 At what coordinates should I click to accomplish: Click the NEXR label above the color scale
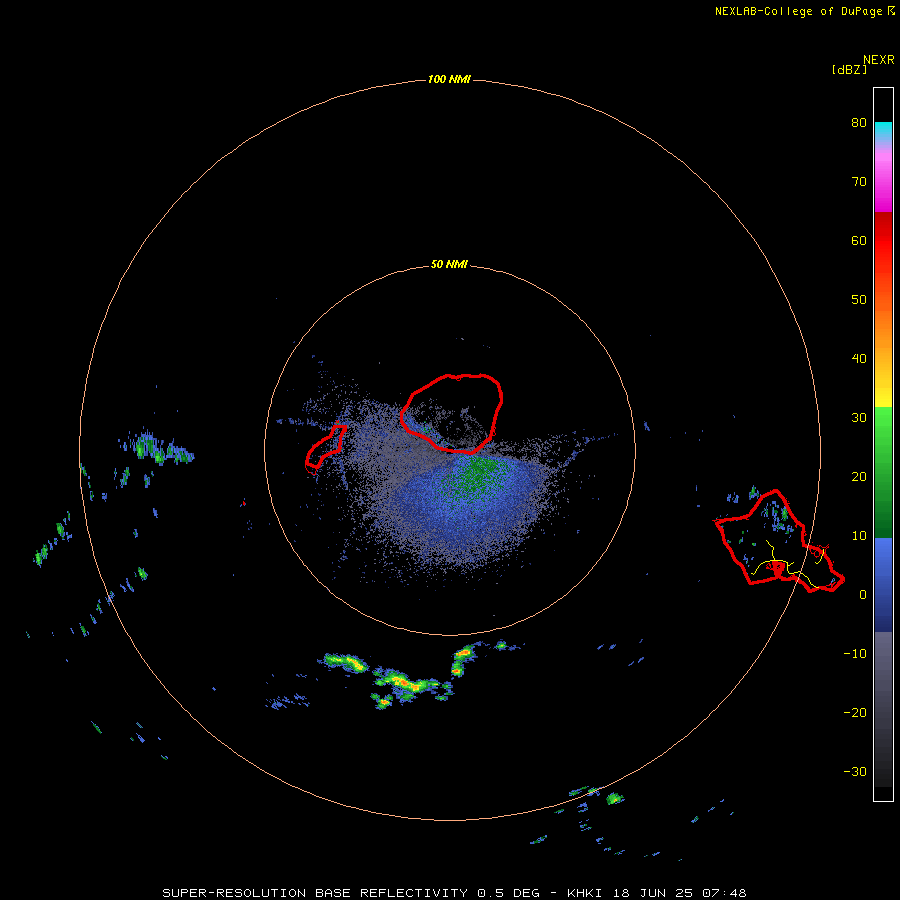click(878, 60)
